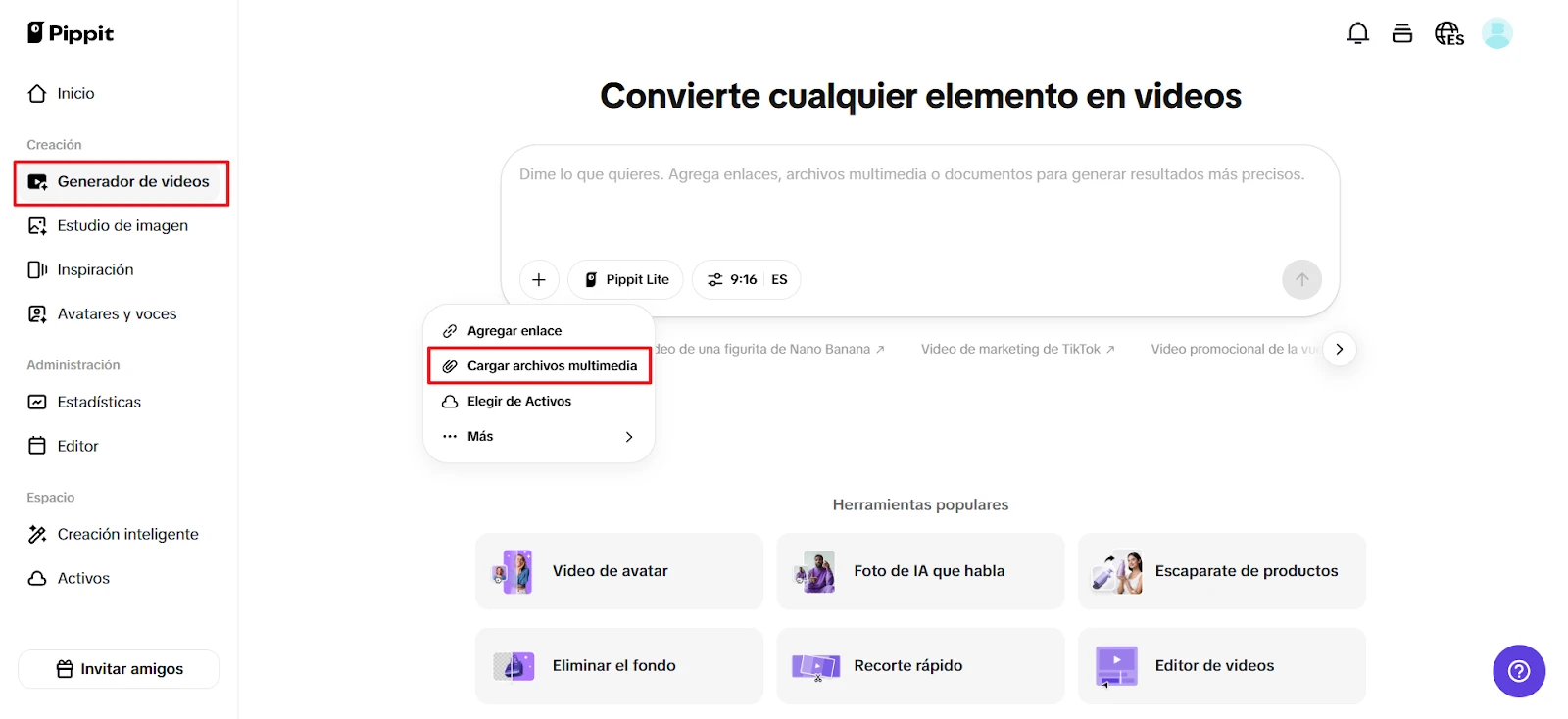The width and height of the screenshot is (1568, 719).
Task: Click the Pippit logo
Action: 71,33
